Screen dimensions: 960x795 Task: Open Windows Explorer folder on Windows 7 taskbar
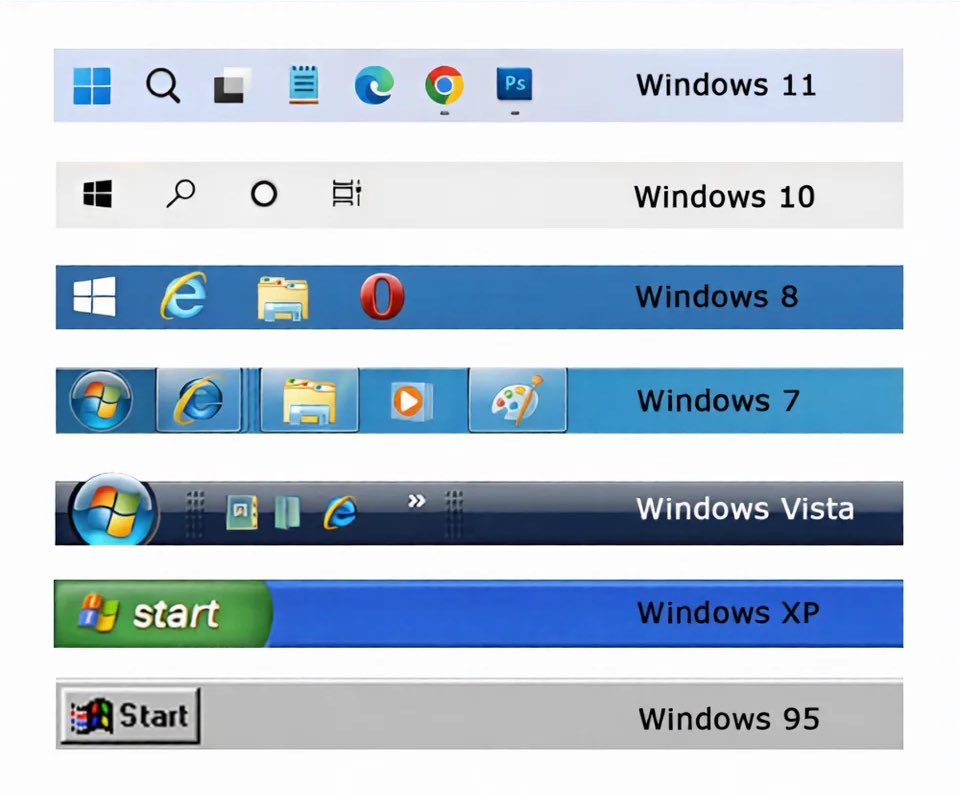(x=310, y=400)
